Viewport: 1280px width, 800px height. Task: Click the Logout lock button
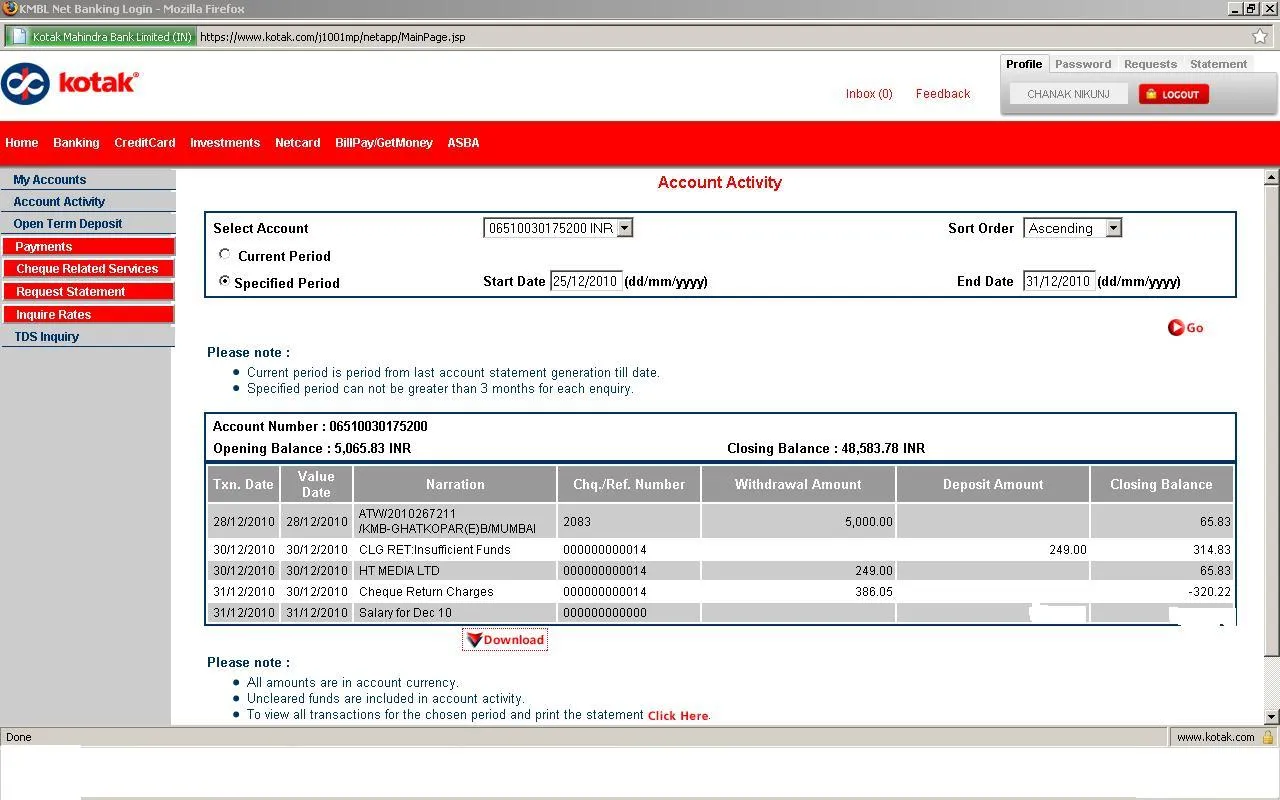(x=1173, y=94)
